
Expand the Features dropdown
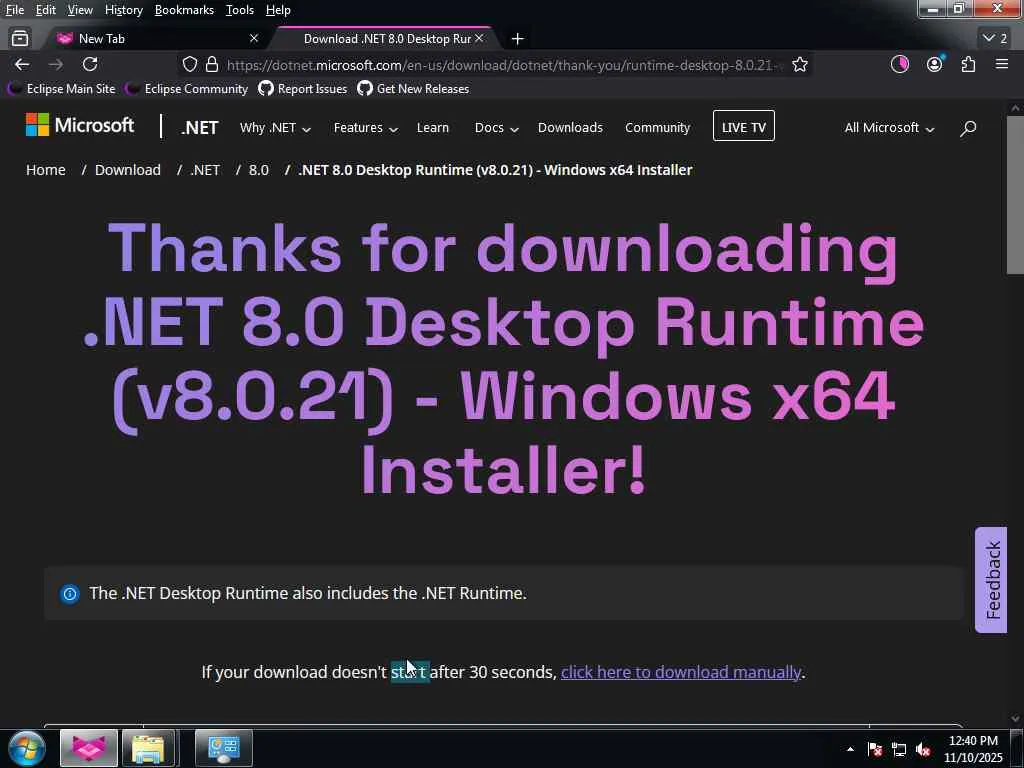point(366,128)
